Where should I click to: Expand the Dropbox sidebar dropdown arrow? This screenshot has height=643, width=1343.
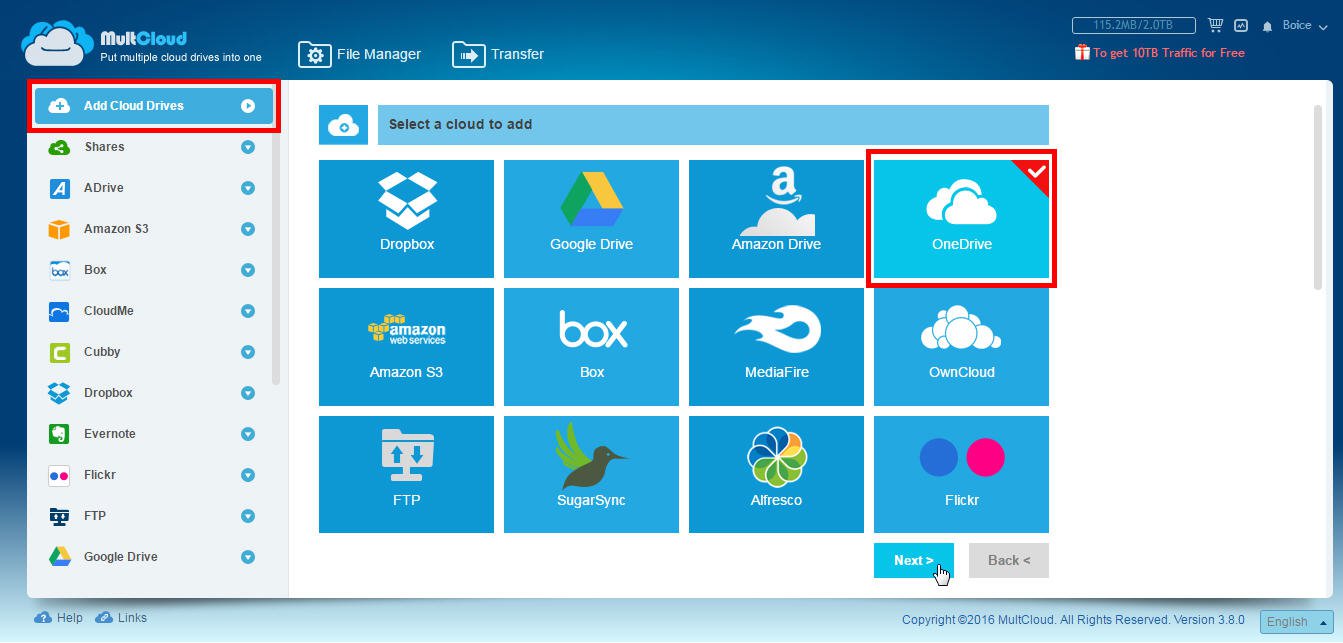[x=248, y=393]
